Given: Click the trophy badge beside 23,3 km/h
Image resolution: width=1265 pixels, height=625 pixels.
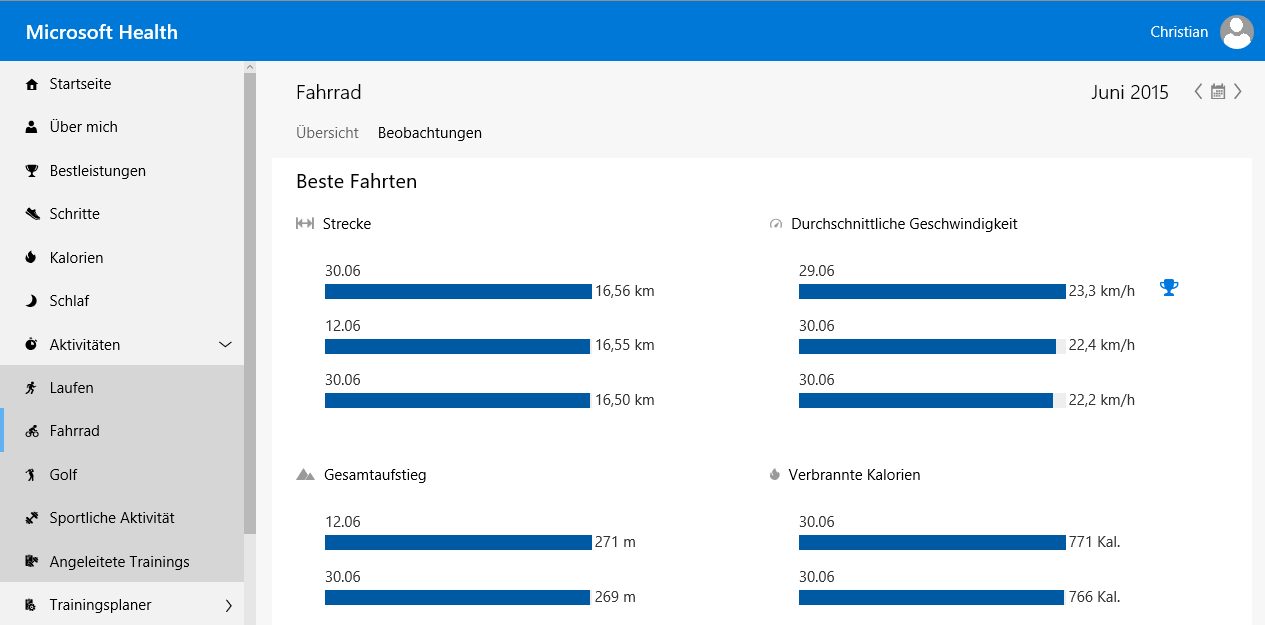Looking at the screenshot, I should (x=1168, y=288).
